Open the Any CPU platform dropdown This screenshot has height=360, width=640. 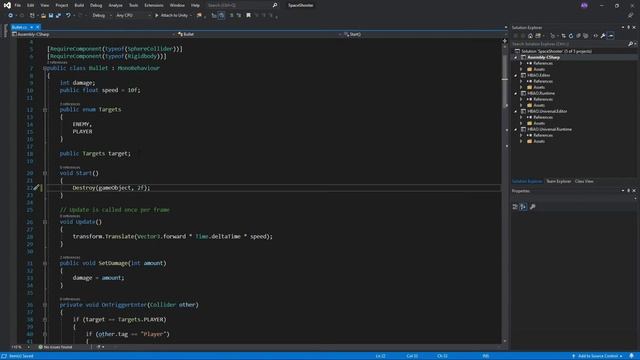pyautogui.click(x=133, y=16)
